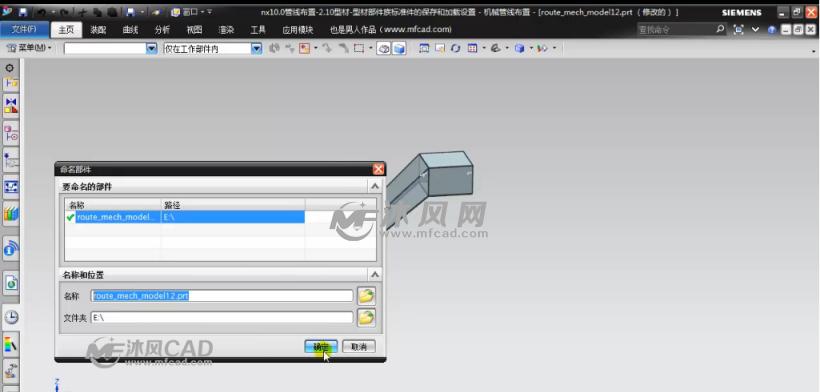Open the Reuse Library books icon

[11, 213]
